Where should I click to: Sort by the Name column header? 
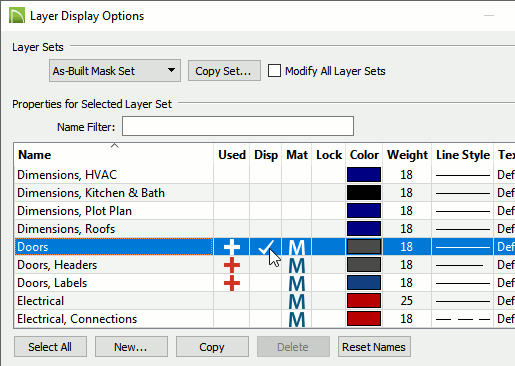pos(113,155)
